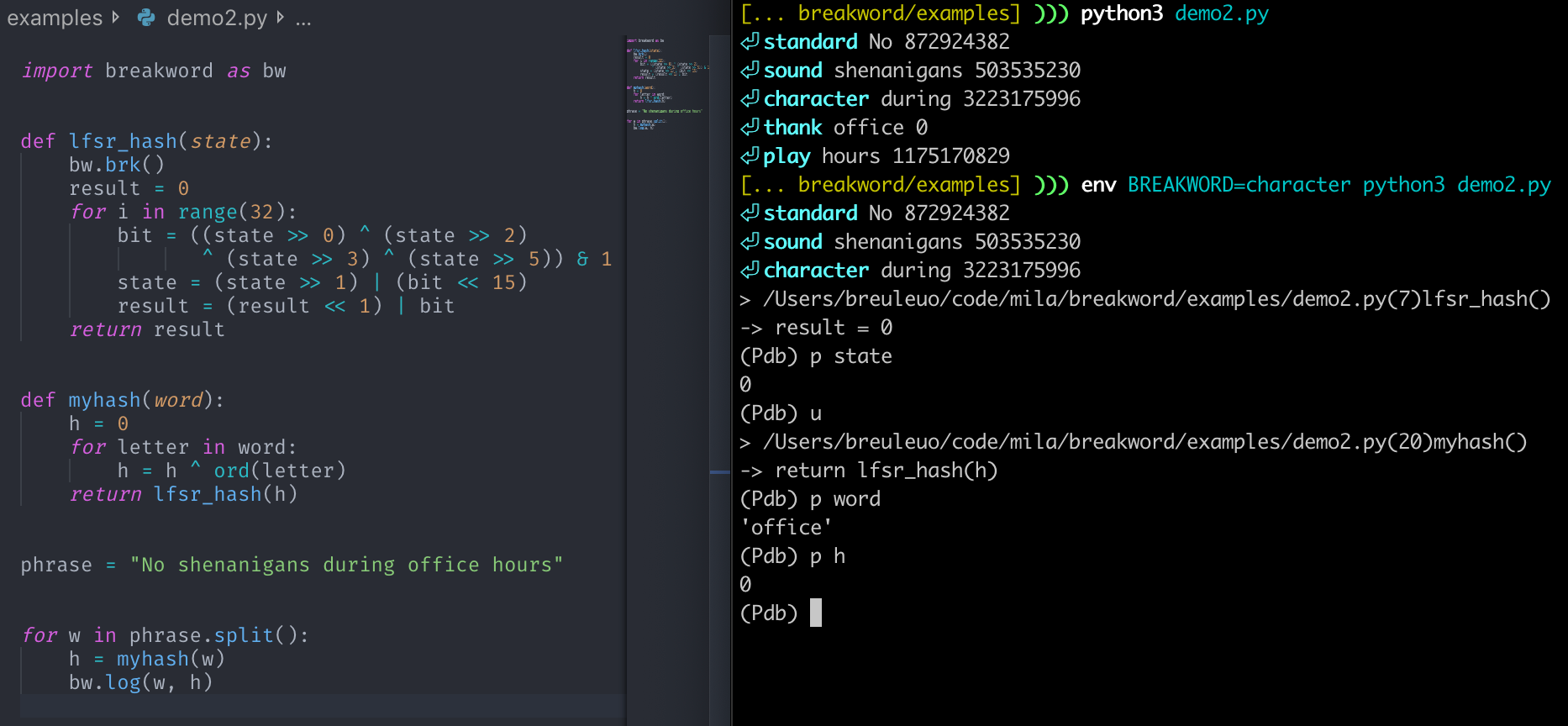Expand the chevron after 'demo2.py' breadcrumb

tap(280, 18)
